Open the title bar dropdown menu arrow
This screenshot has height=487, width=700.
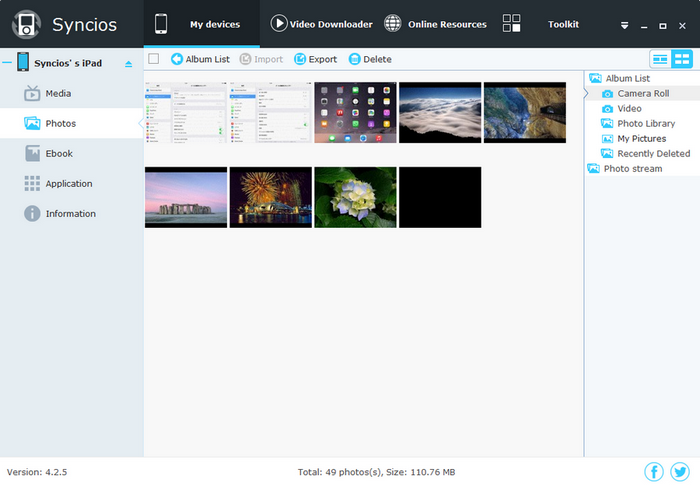[x=624, y=25]
